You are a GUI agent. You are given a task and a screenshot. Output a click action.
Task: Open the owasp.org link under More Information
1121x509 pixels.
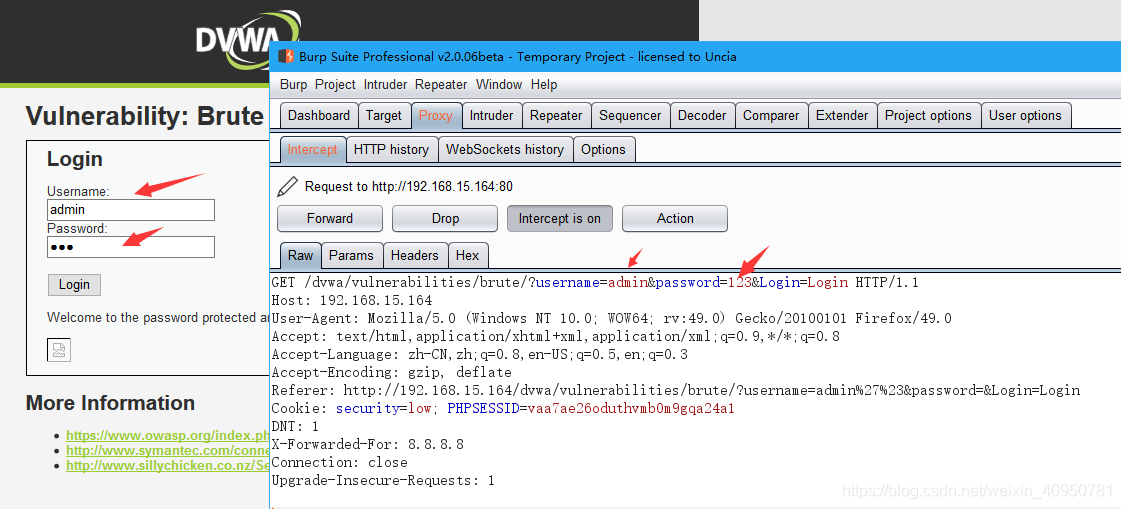(x=168, y=435)
